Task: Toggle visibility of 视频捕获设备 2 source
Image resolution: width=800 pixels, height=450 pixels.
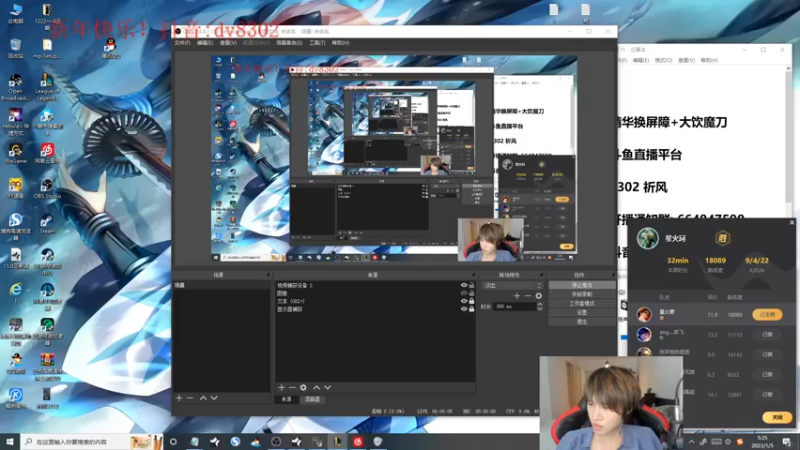Action: click(464, 285)
